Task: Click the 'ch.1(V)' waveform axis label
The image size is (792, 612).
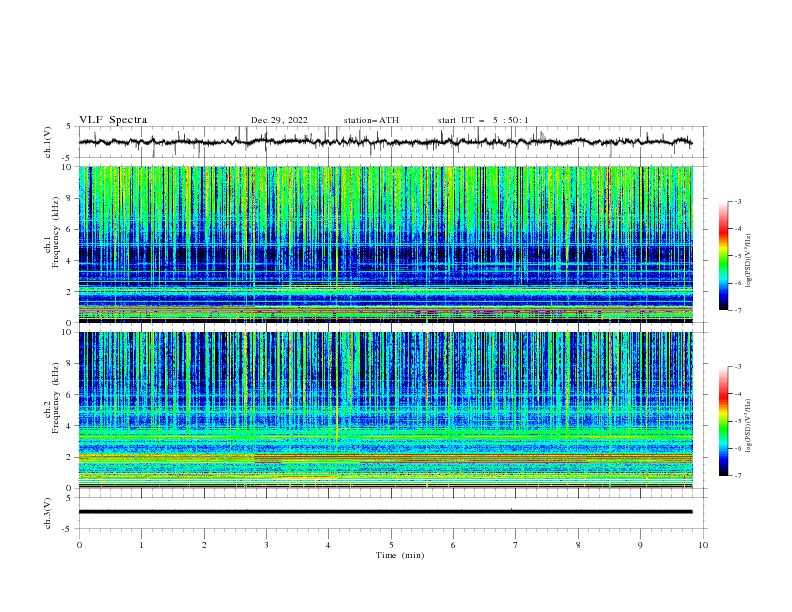Action: click(48, 142)
